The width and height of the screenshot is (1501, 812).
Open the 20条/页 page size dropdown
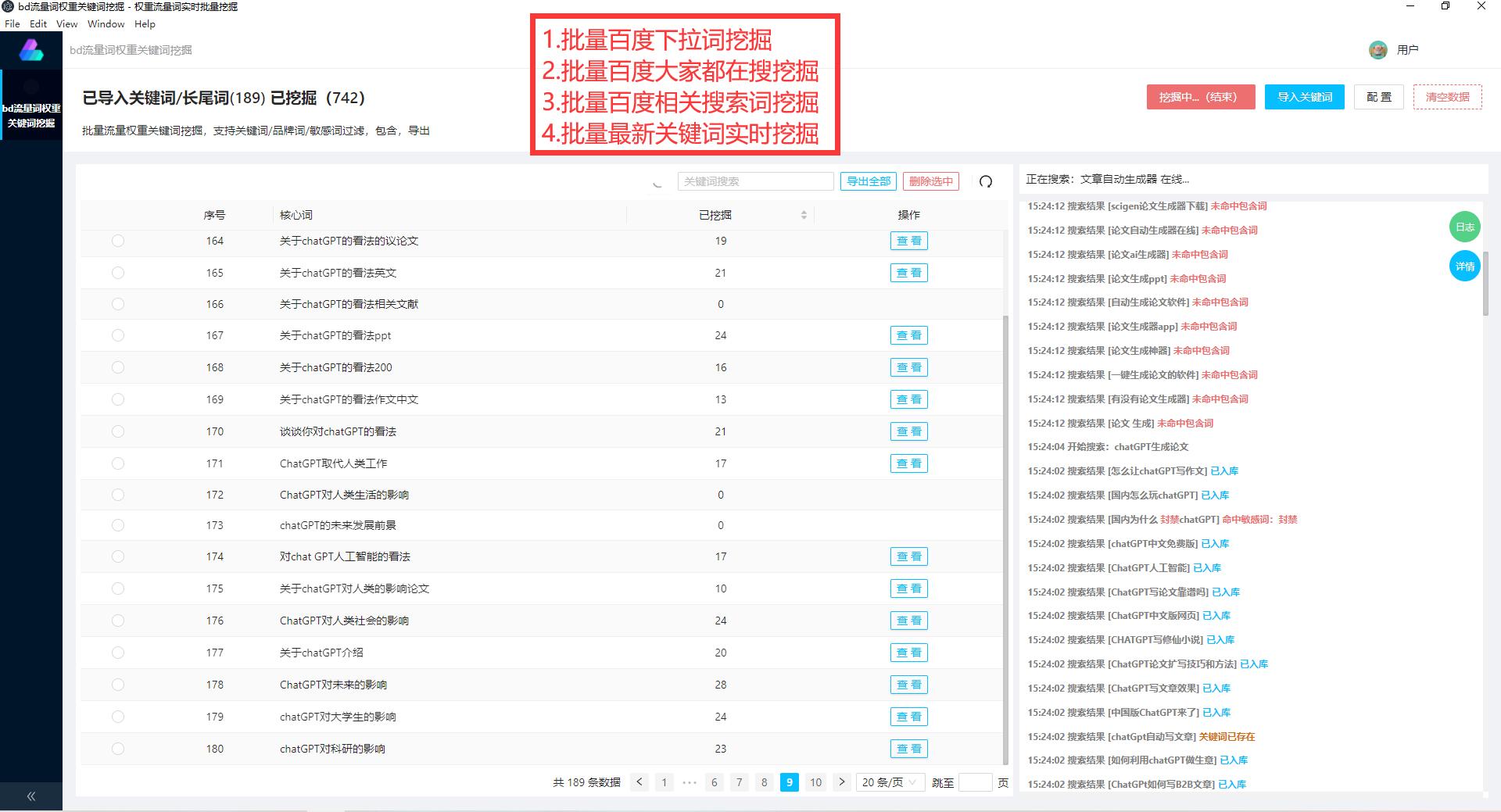[890, 782]
